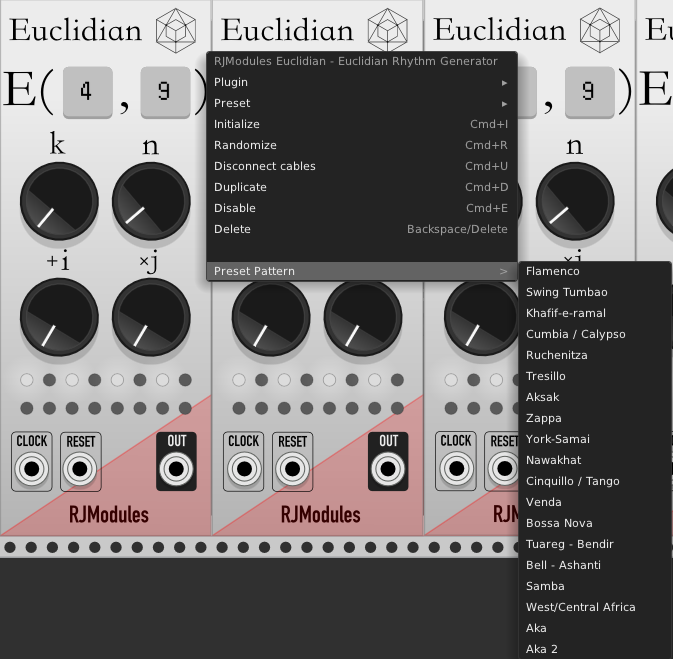
Task: Click the Euclidian title on first module
Action: pos(76,30)
